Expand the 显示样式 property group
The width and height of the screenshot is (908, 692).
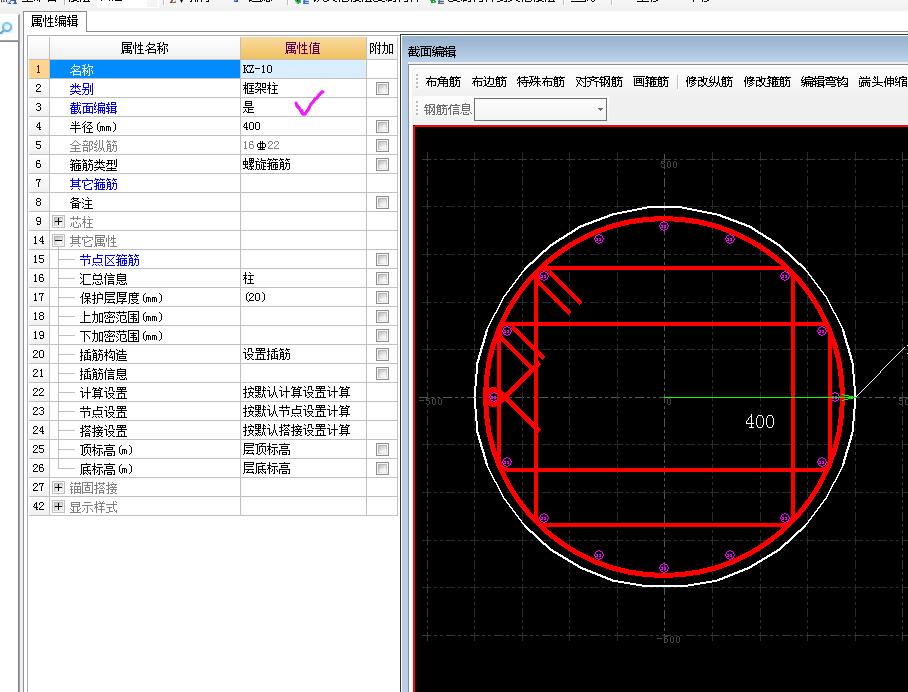[58, 507]
